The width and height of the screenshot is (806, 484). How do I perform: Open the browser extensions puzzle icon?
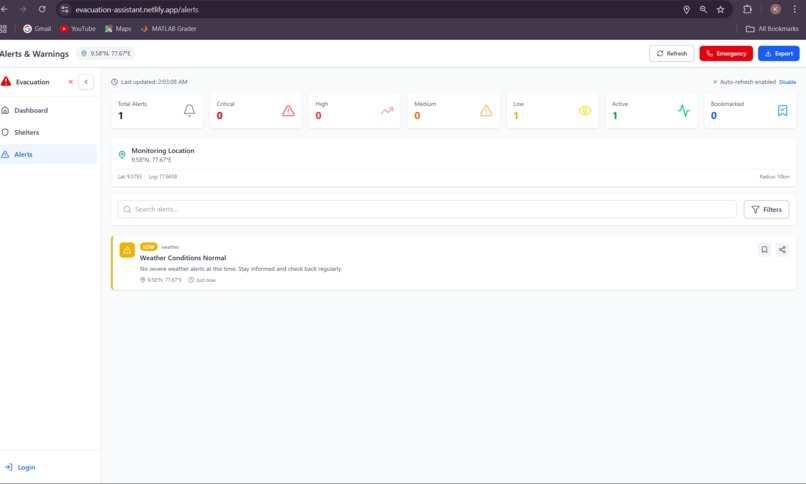[x=747, y=9]
